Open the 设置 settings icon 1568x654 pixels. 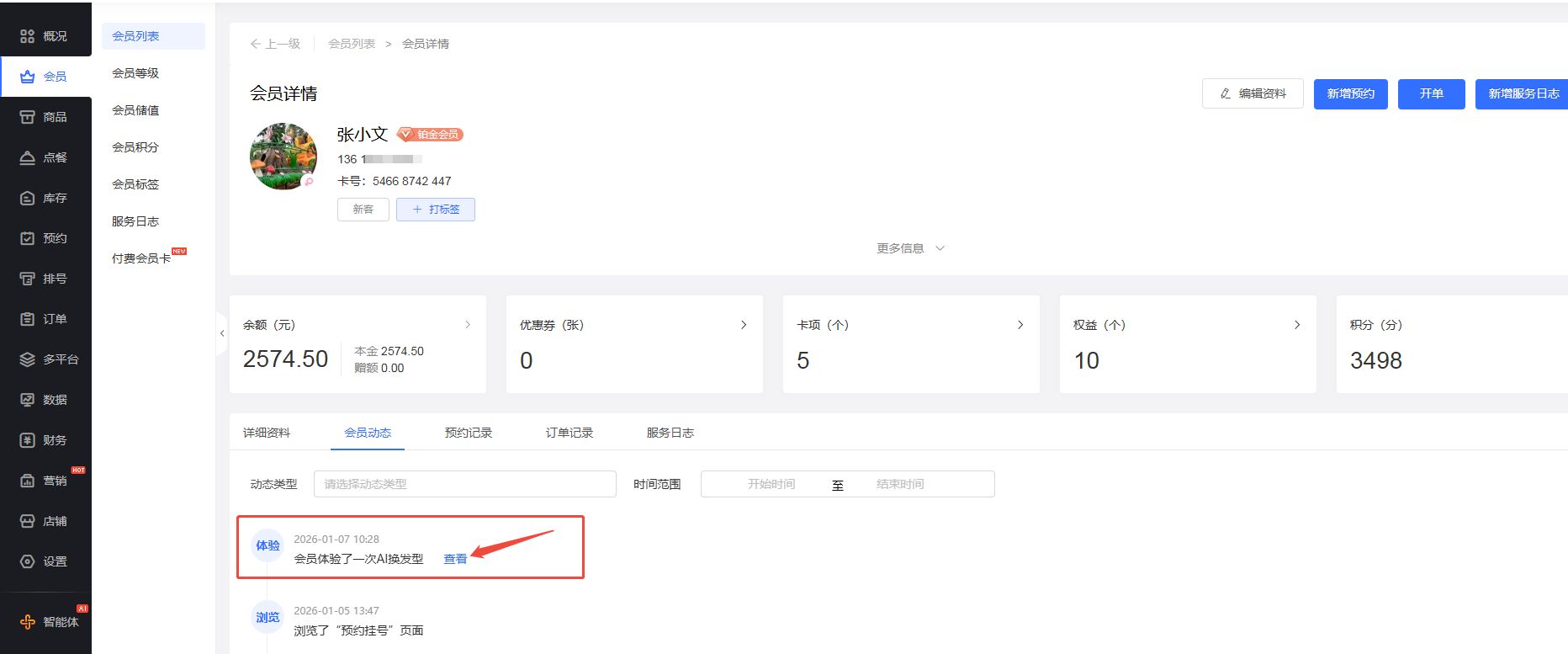tap(28, 561)
